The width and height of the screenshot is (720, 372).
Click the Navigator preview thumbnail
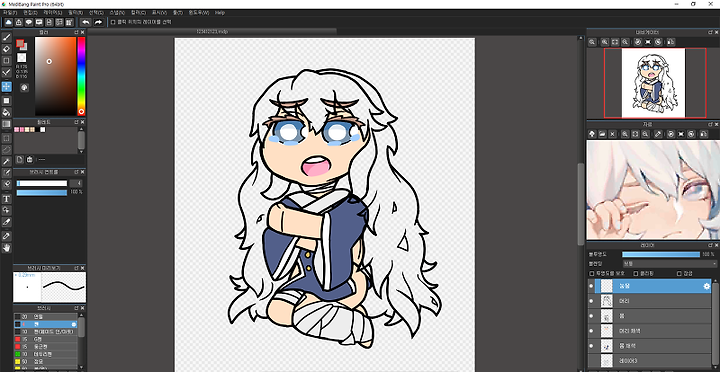coord(653,83)
